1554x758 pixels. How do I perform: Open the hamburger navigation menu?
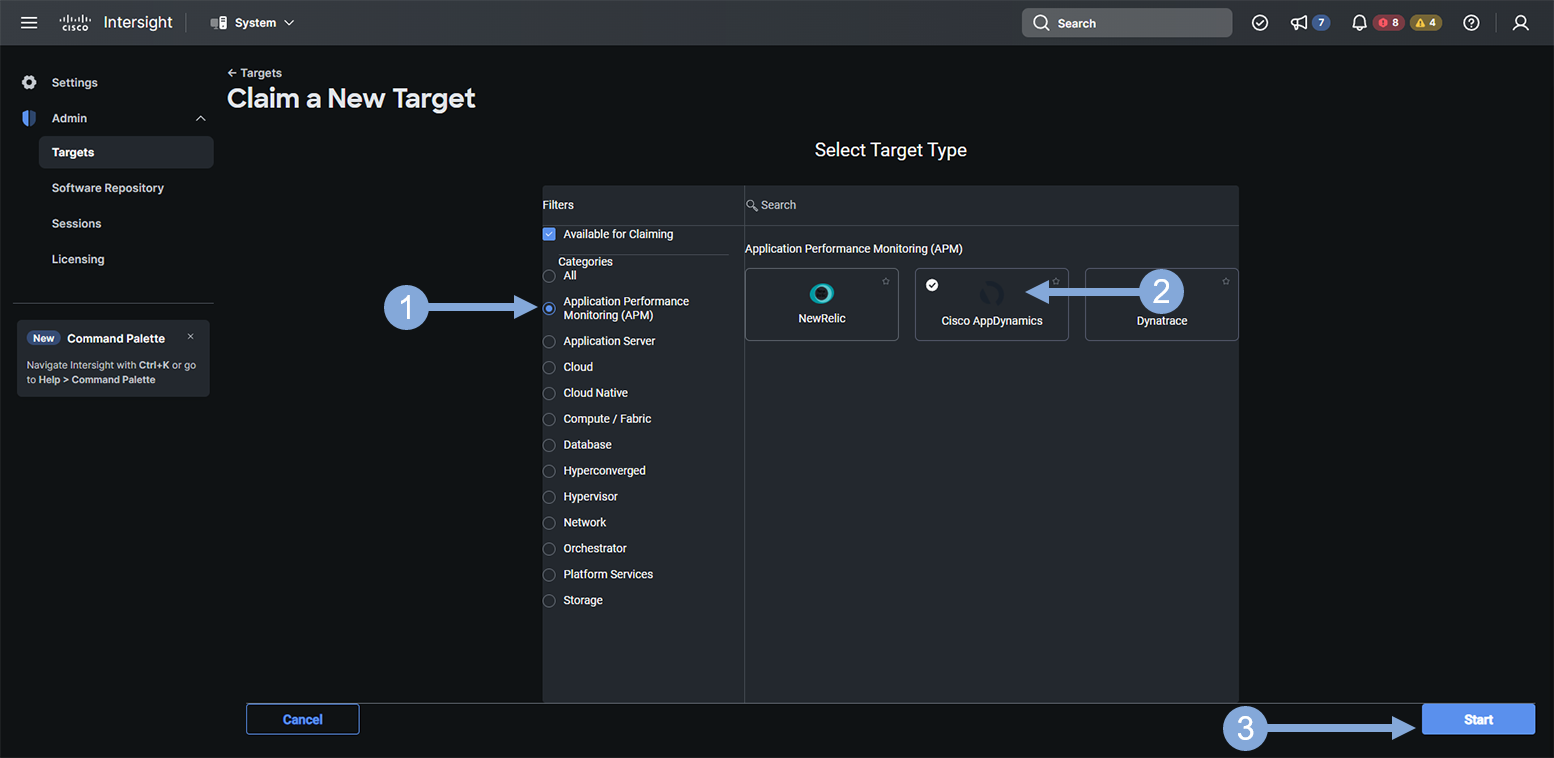[29, 22]
